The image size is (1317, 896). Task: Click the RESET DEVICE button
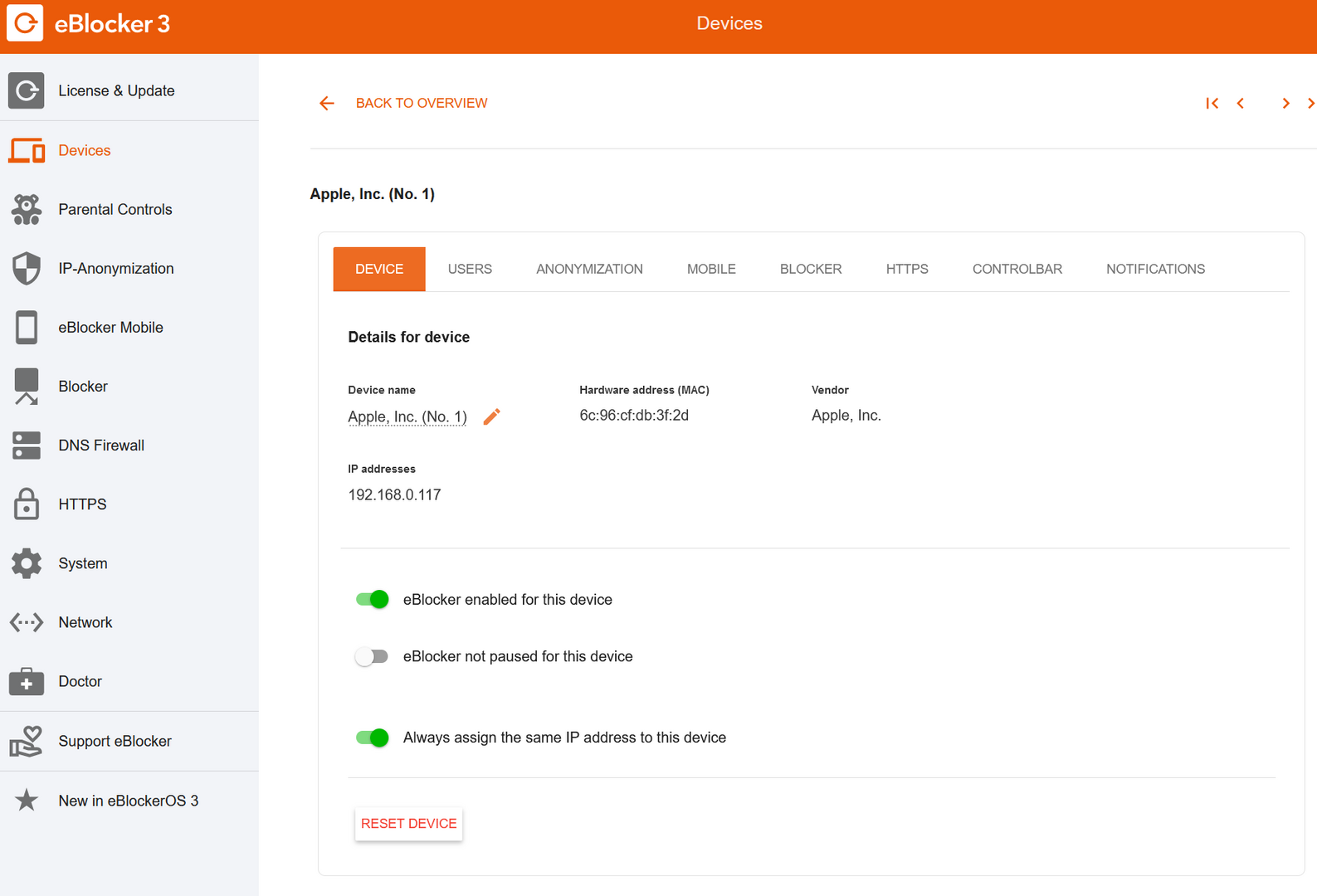click(409, 824)
